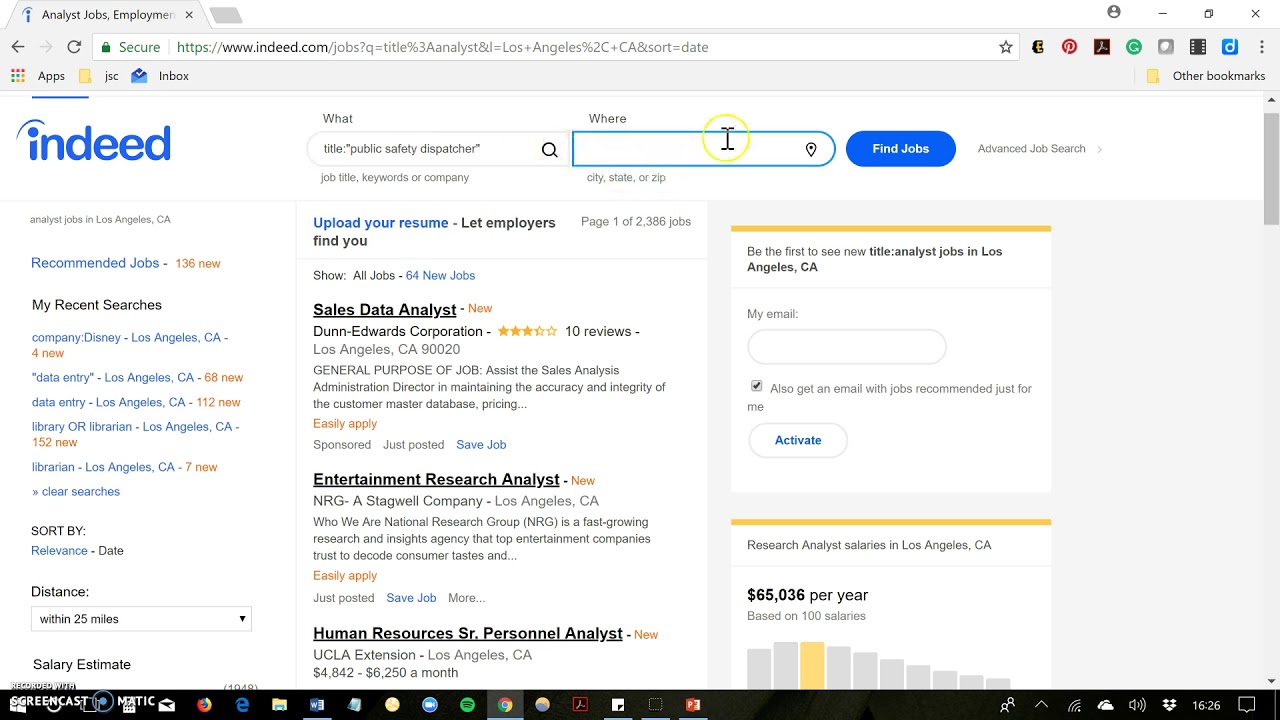Go back with the browser back arrow
Screen dimensions: 1280x720
18,47
